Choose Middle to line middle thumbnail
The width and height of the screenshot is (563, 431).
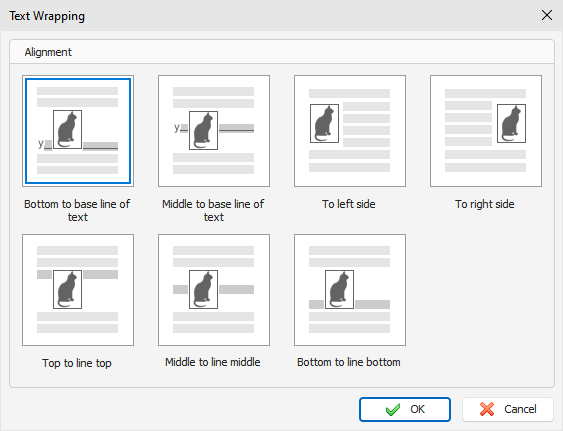click(x=214, y=290)
